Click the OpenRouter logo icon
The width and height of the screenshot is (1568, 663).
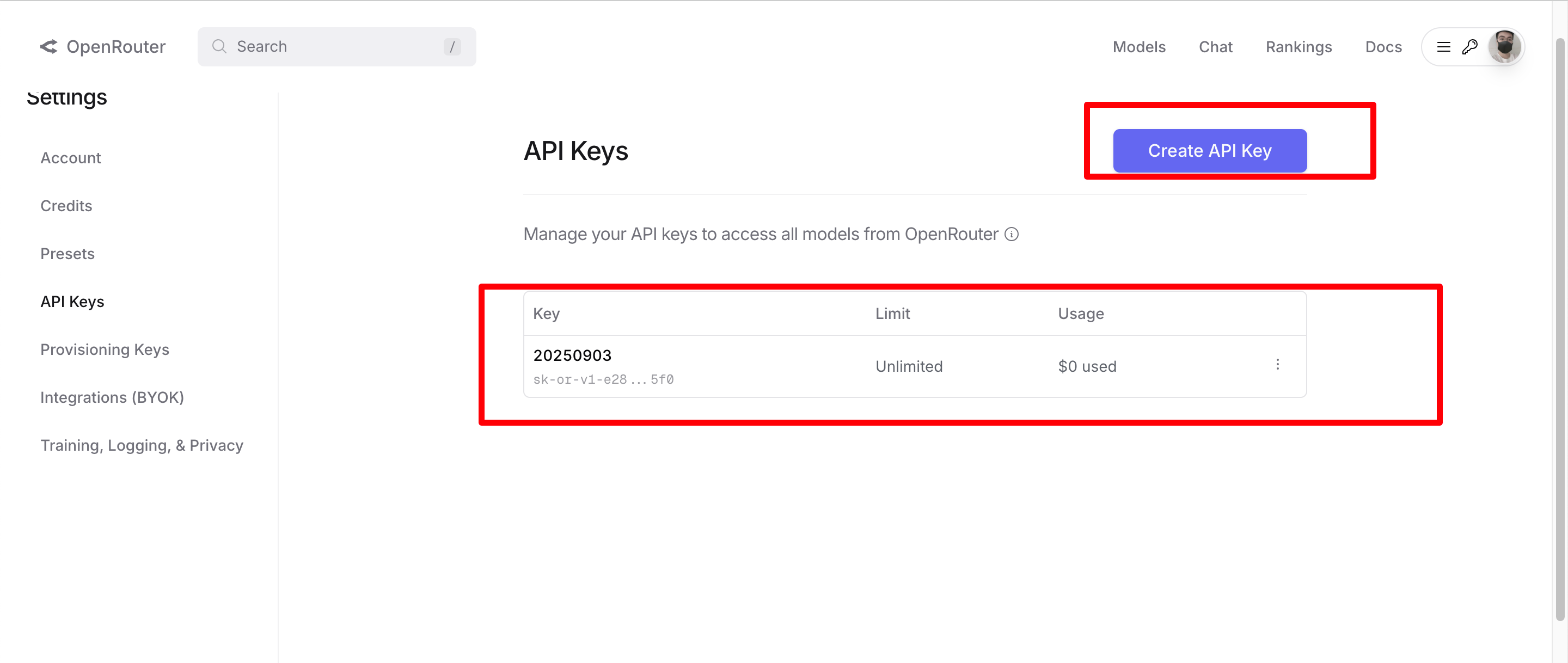pos(48,47)
